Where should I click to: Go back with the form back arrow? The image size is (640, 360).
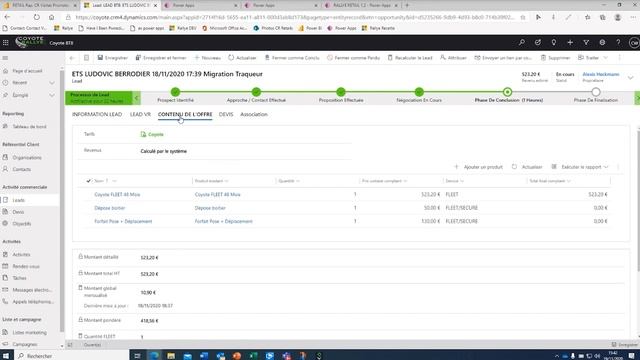tap(72, 58)
